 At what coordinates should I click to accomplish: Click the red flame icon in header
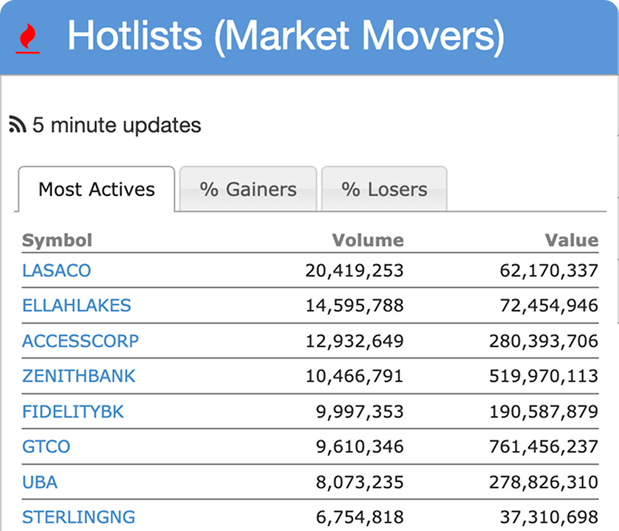[x=28, y=38]
